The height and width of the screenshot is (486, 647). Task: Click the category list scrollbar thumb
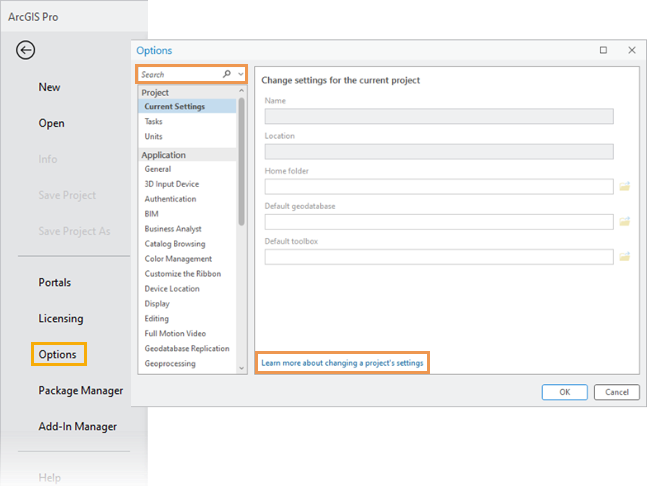[x=241, y=161]
